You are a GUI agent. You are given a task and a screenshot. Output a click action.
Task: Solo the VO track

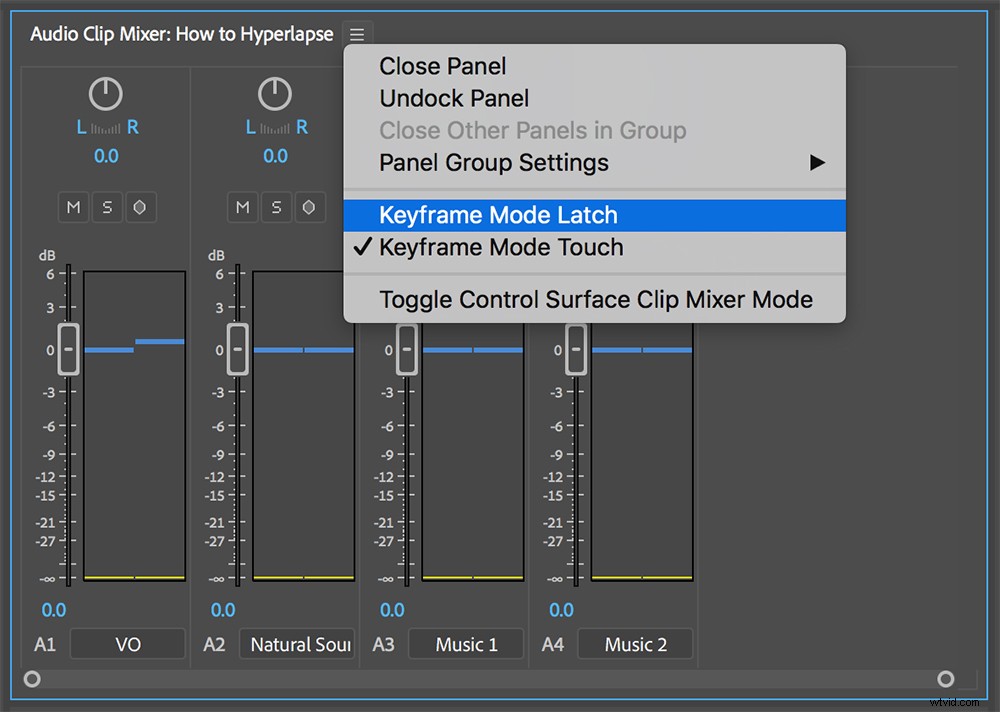click(x=107, y=207)
